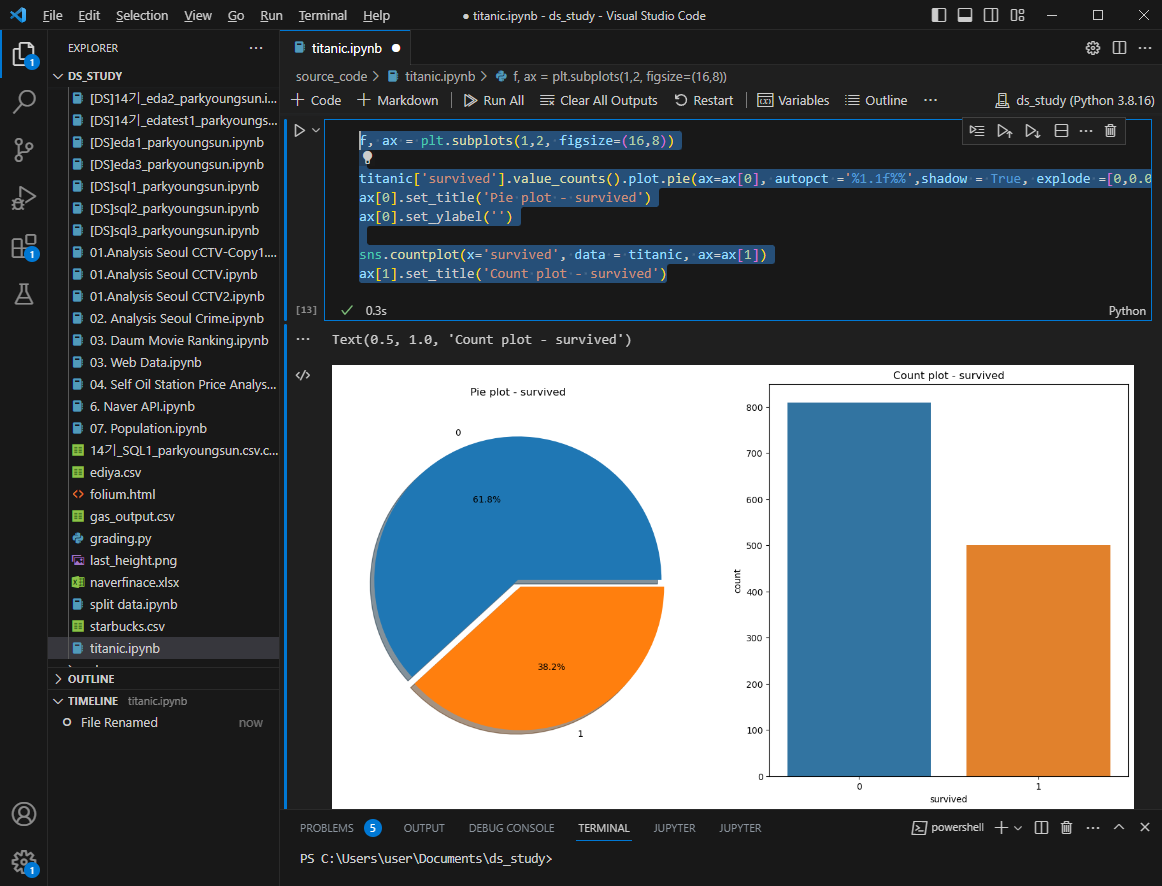Click the code lightbulb quick fix
This screenshot has height=886, width=1162.
click(367, 157)
